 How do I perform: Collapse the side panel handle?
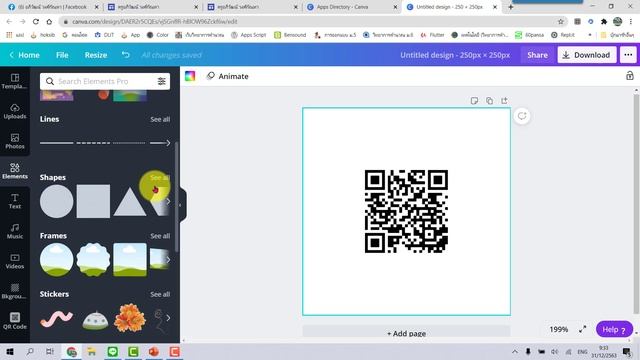coord(182,205)
